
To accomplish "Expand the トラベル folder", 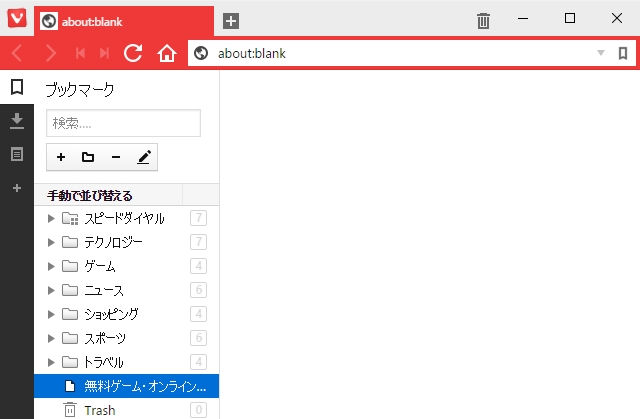I will [x=51, y=362].
